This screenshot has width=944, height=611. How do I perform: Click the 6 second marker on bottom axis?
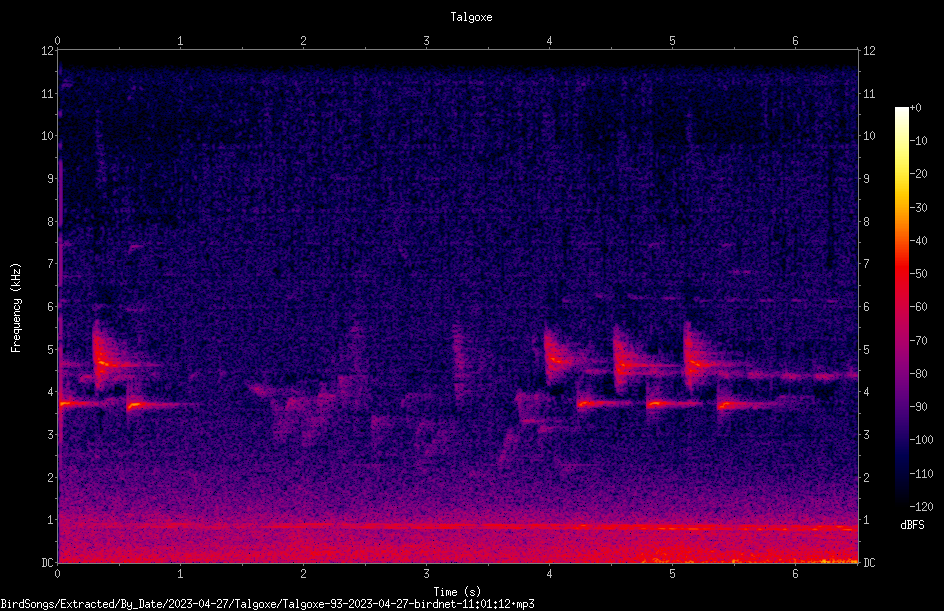(795, 574)
